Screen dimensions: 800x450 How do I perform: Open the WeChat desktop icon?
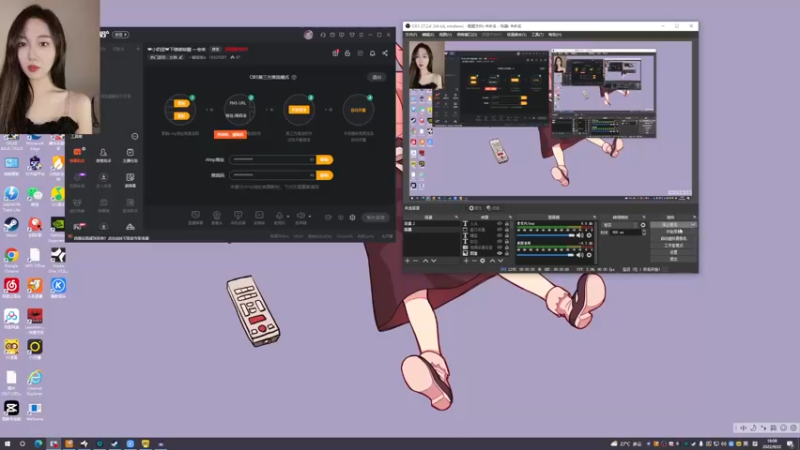[x=35, y=194]
